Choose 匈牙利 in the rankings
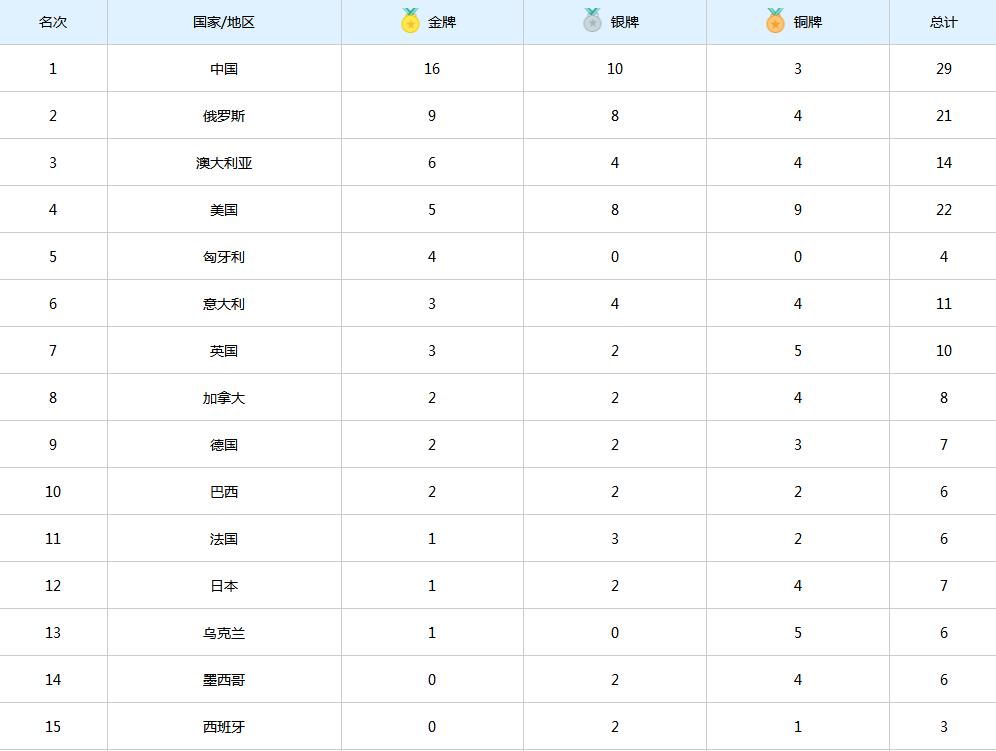 click(x=224, y=257)
